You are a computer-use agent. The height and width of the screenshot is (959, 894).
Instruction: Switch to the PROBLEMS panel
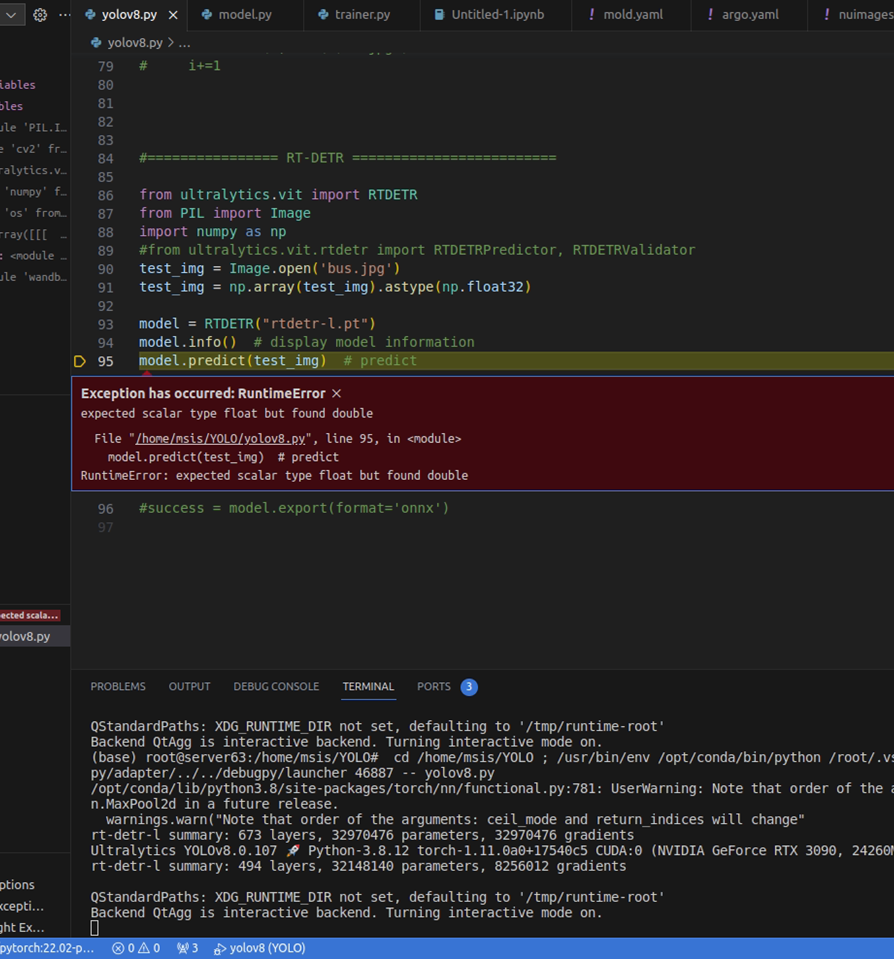[117, 686]
